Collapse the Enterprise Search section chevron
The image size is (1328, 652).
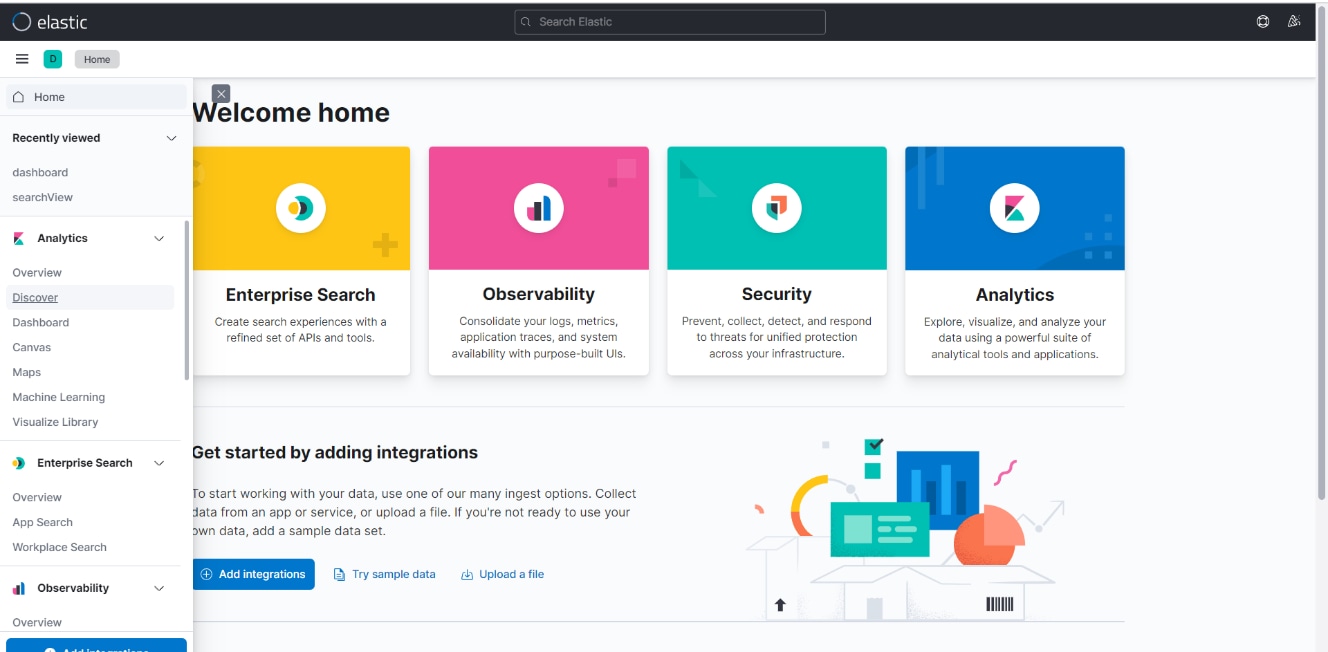(159, 463)
